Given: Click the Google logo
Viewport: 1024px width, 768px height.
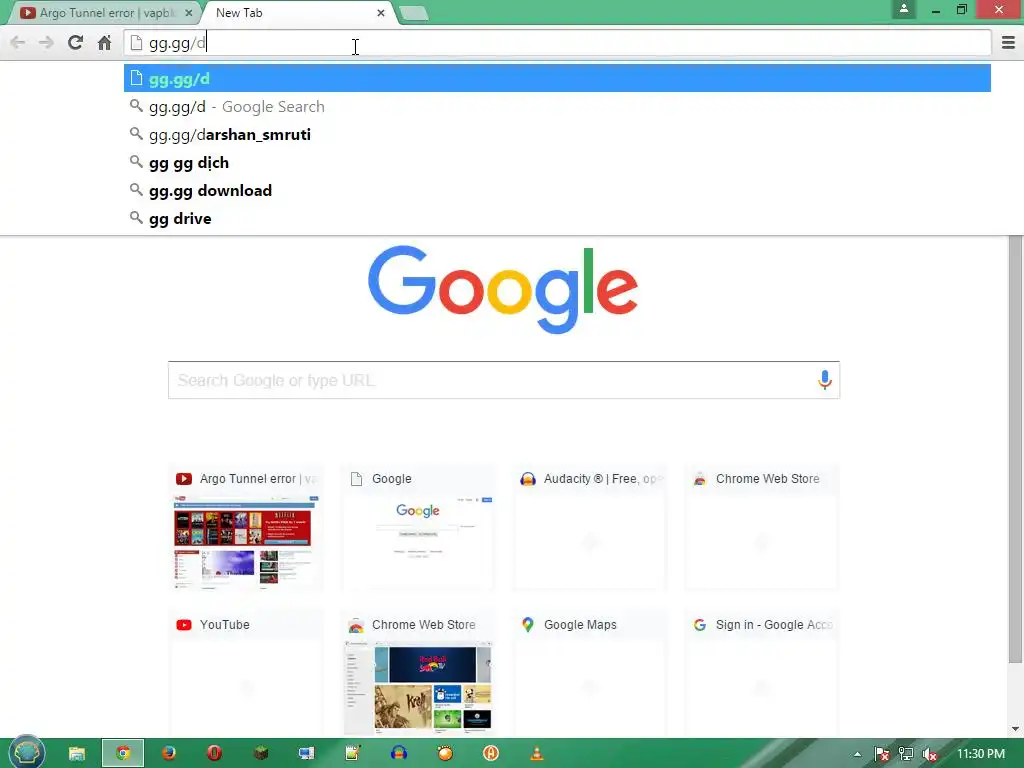Looking at the screenshot, I should [503, 289].
